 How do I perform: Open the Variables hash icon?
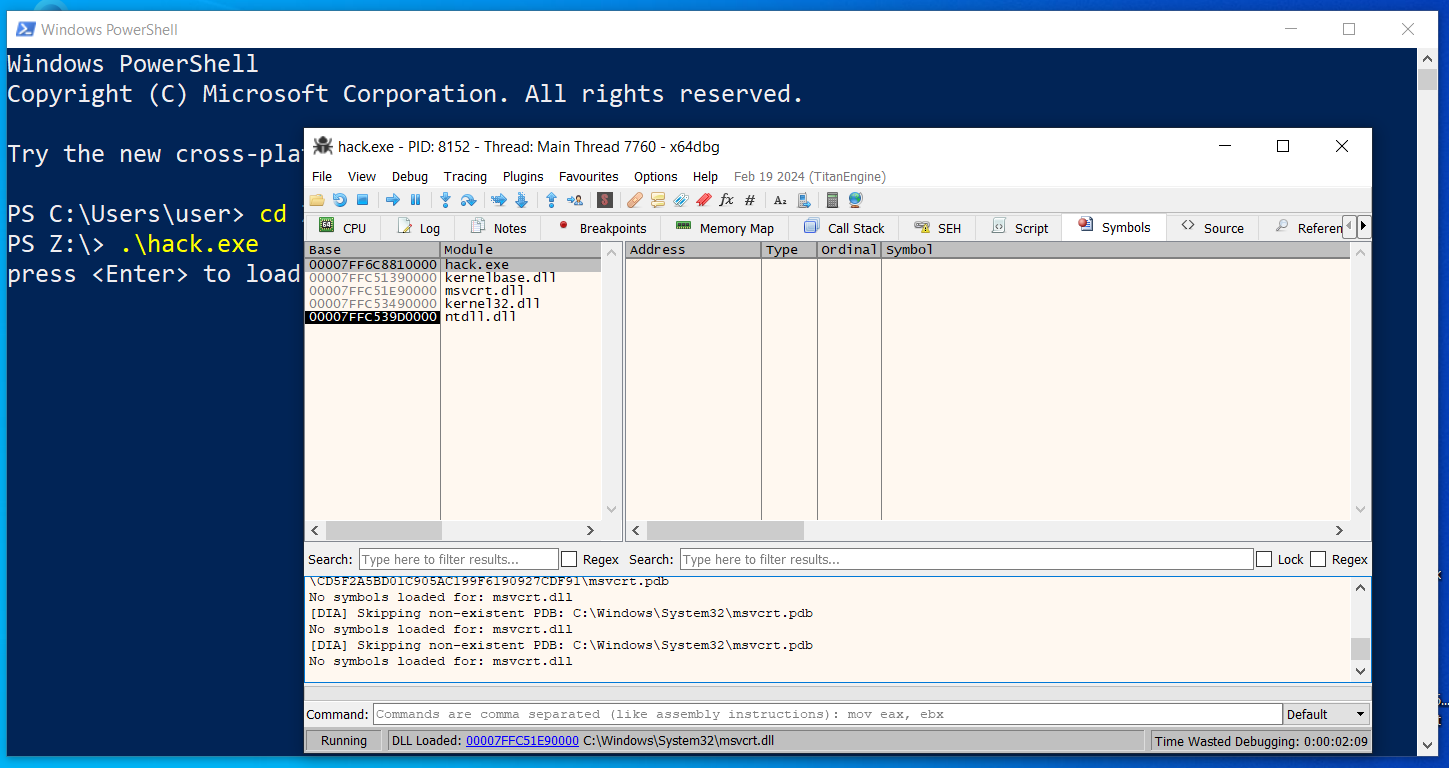pos(749,200)
